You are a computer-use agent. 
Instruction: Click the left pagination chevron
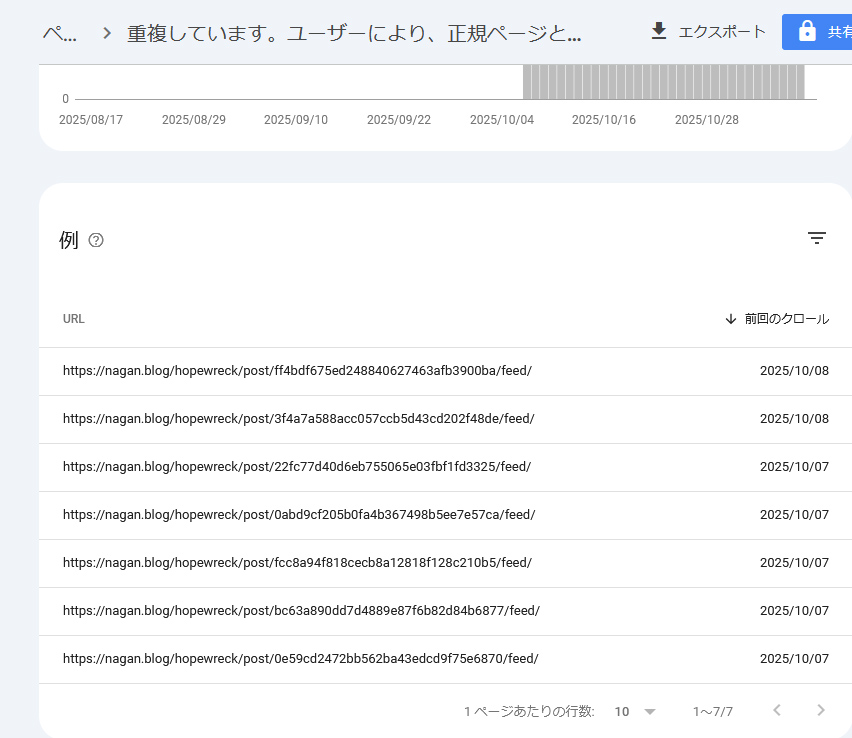coord(776,711)
